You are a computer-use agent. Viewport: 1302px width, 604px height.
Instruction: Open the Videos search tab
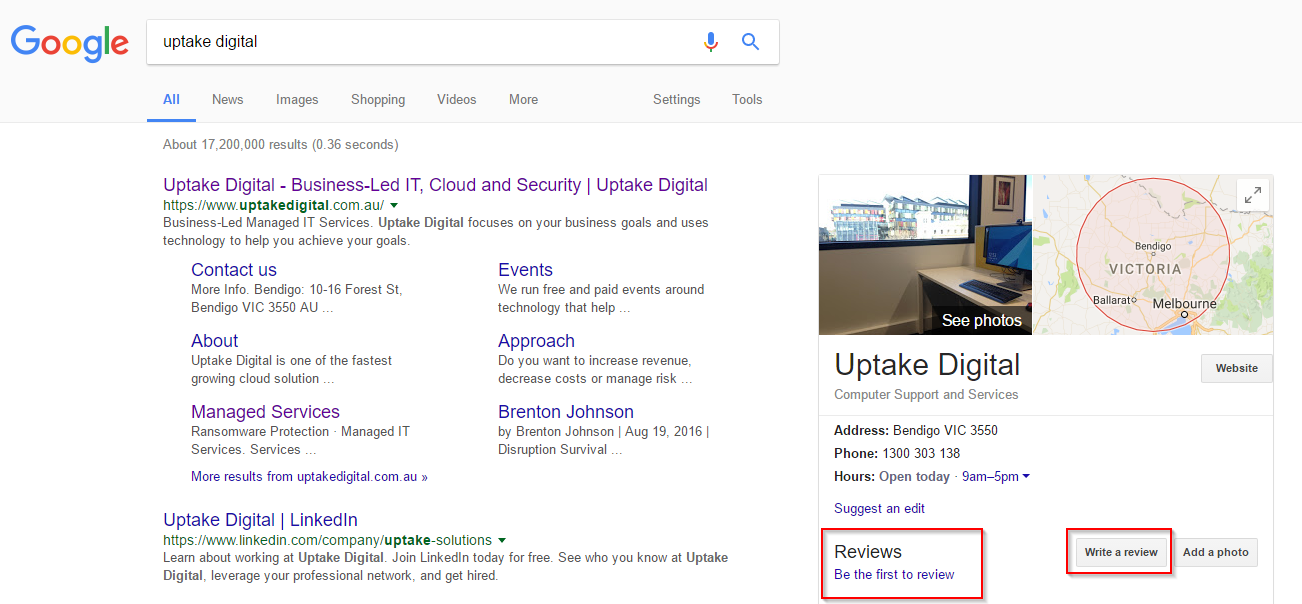[456, 100]
